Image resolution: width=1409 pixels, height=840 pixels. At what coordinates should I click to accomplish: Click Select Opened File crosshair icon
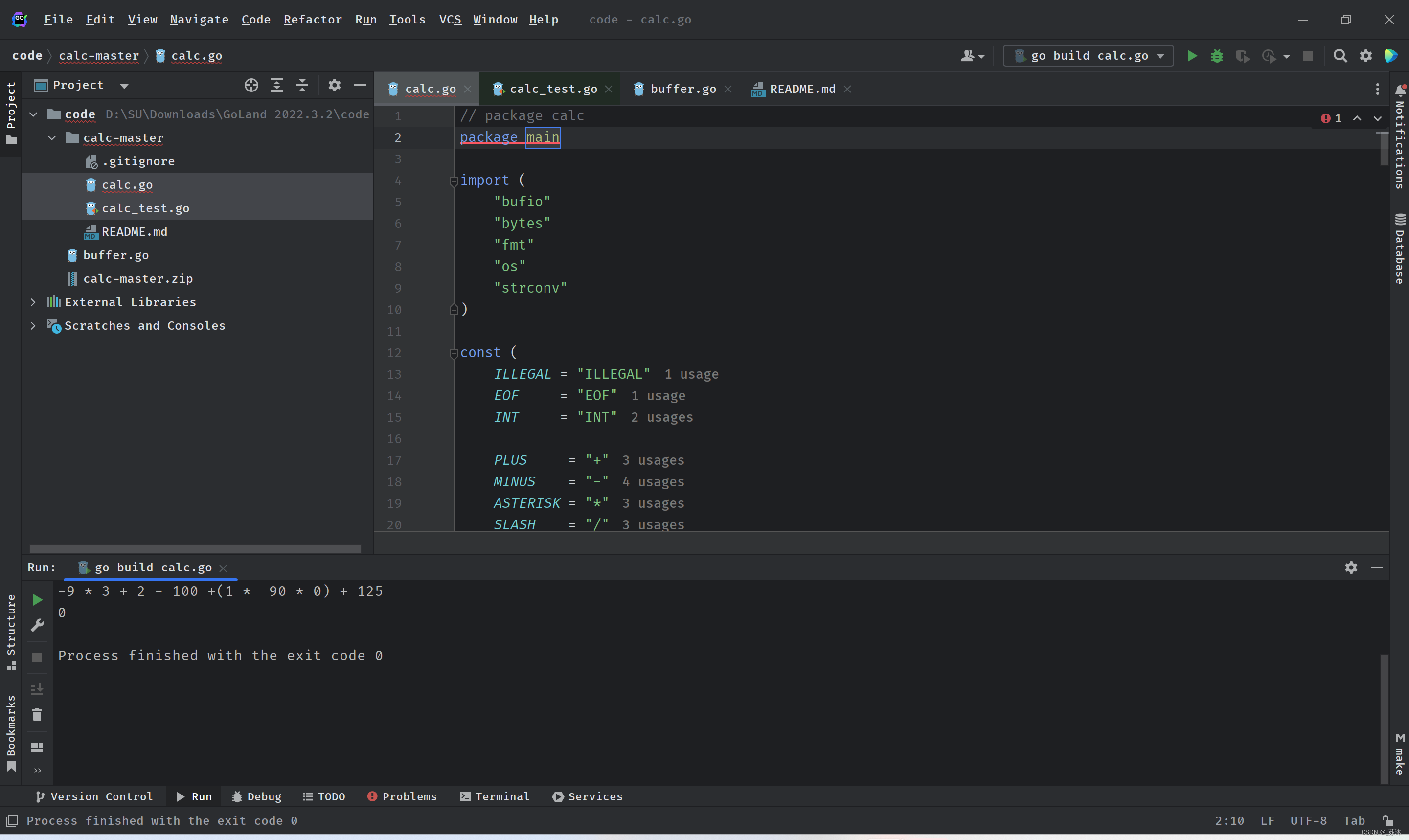[x=251, y=86]
